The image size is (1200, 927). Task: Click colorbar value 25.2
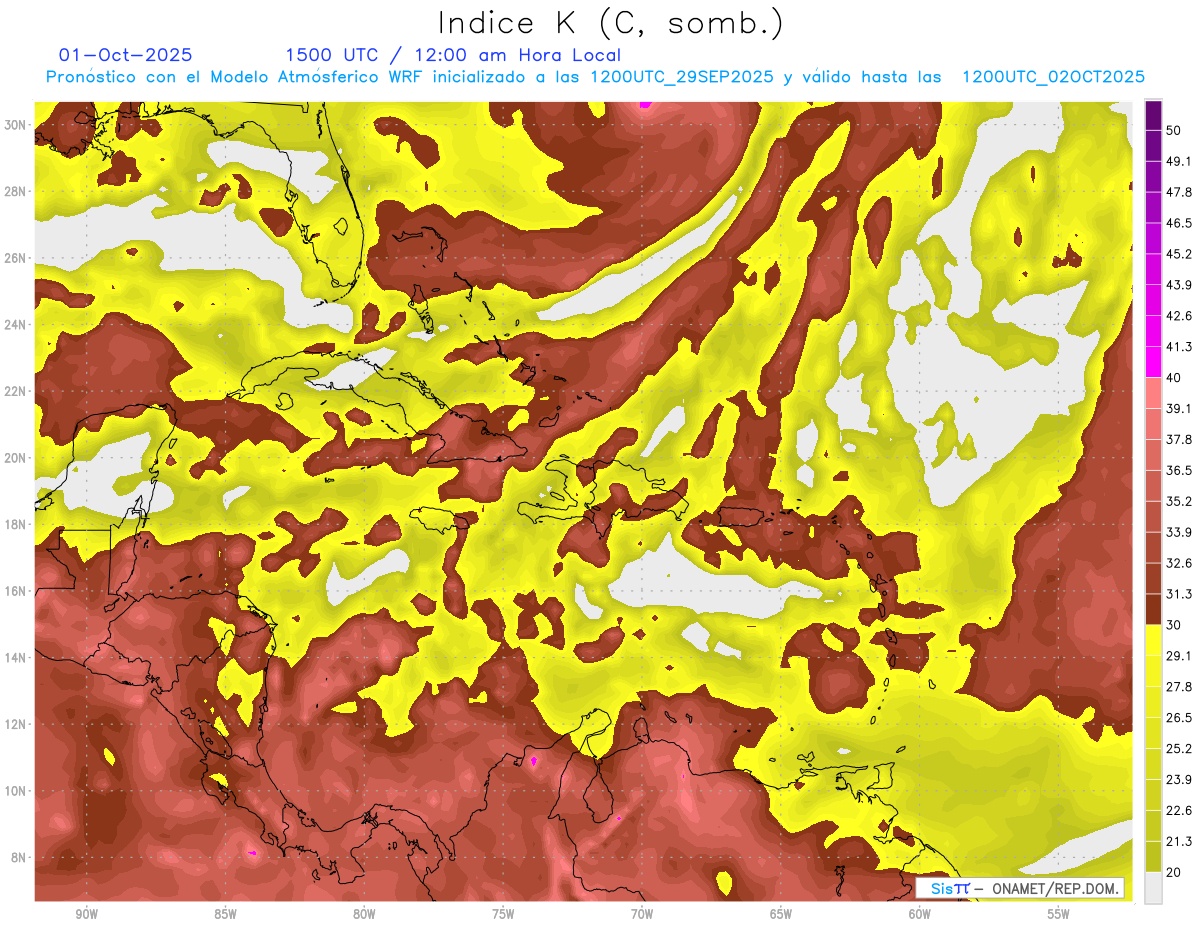tap(1179, 748)
